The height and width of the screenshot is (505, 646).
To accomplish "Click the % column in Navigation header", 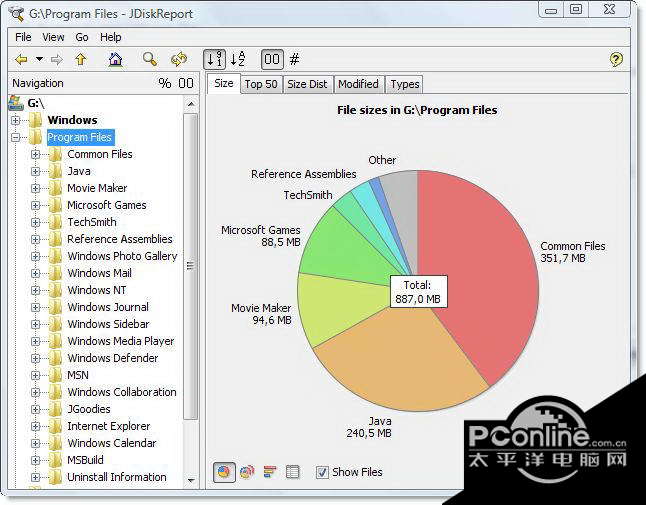I will pos(165,83).
